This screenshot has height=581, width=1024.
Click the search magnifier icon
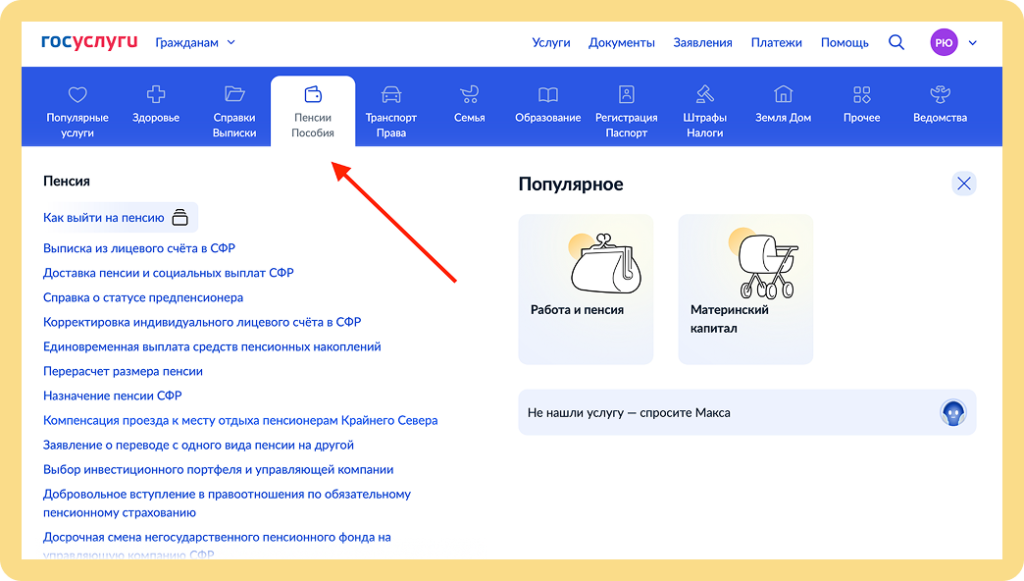click(896, 42)
